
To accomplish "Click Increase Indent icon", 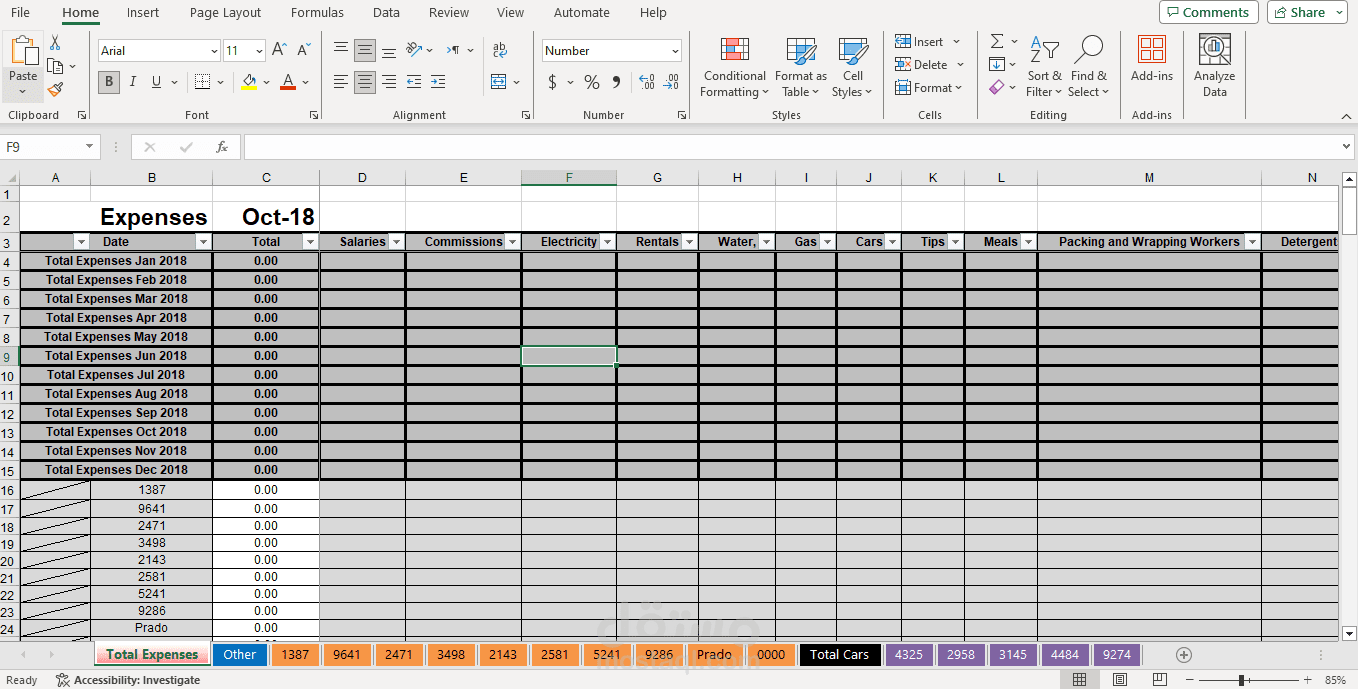I will click(x=438, y=82).
